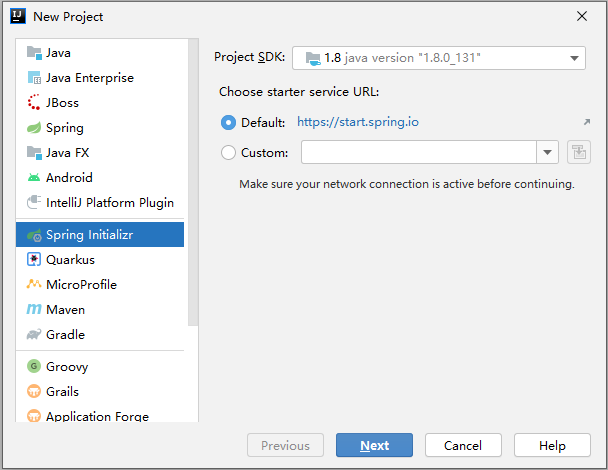Pick the Android robot icon

[34, 178]
